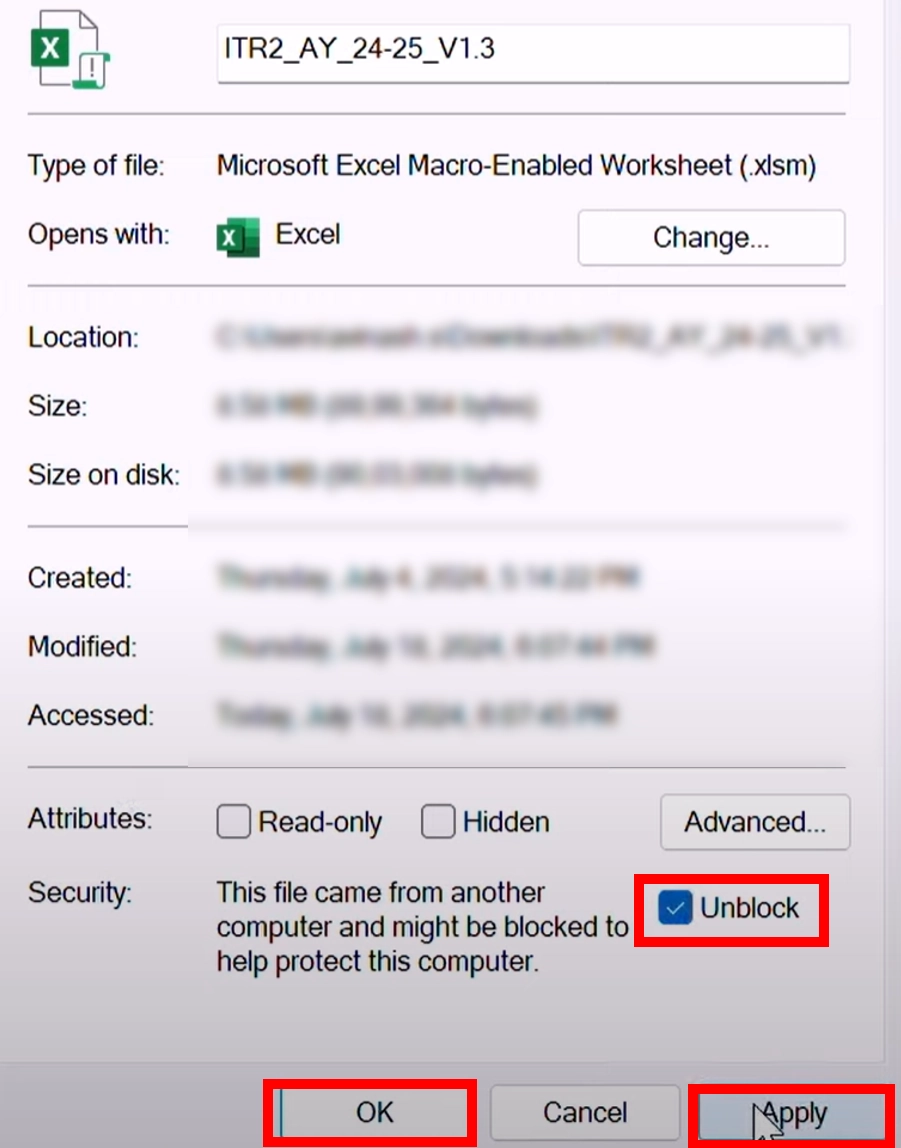The image size is (901, 1148).
Task: Click the Attributes: label
Action: point(90,818)
